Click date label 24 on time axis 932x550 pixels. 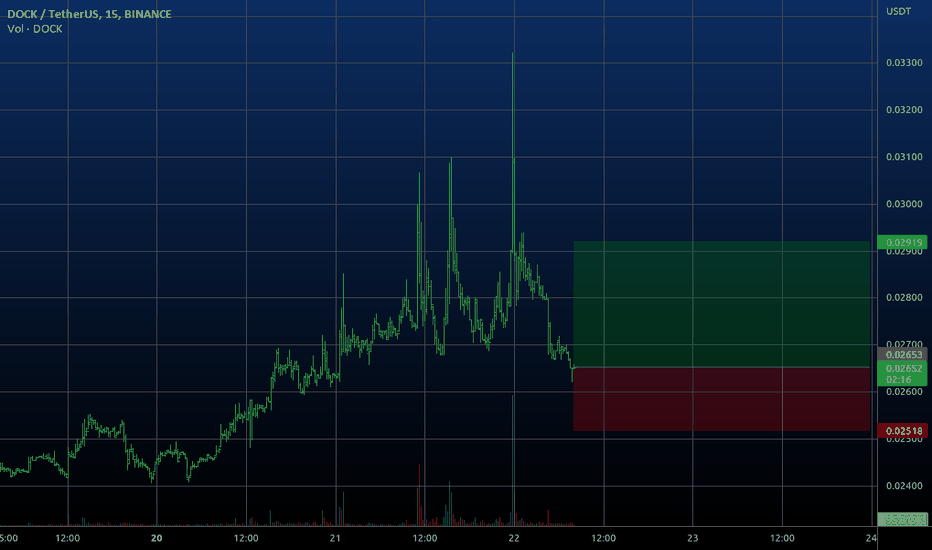871,538
